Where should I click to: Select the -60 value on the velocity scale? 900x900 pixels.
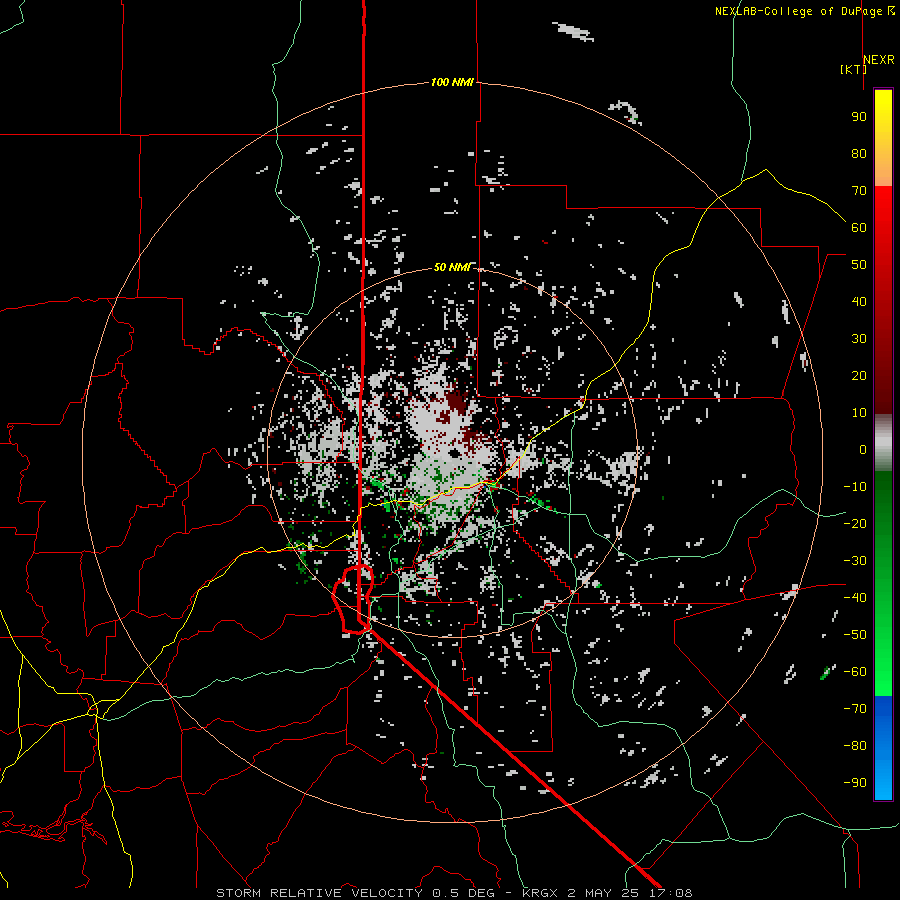pos(855,672)
